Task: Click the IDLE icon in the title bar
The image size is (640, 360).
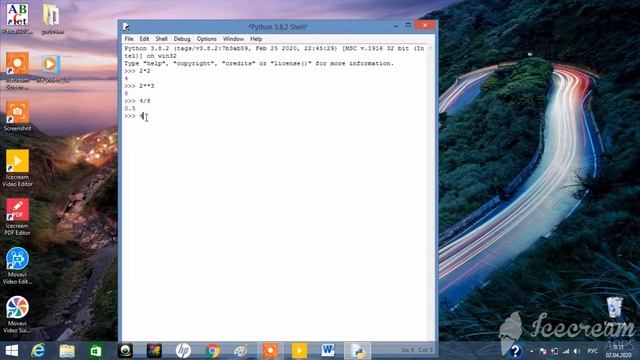Action: (126, 27)
